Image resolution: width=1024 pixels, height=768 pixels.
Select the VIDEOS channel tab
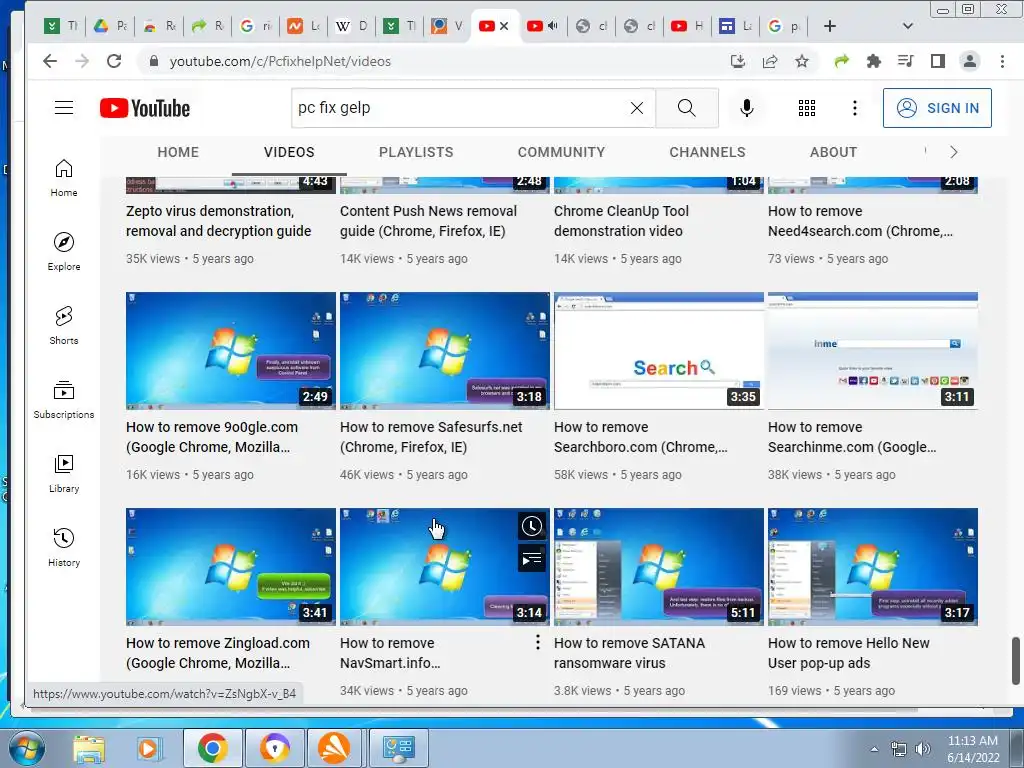[x=289, y=152]
